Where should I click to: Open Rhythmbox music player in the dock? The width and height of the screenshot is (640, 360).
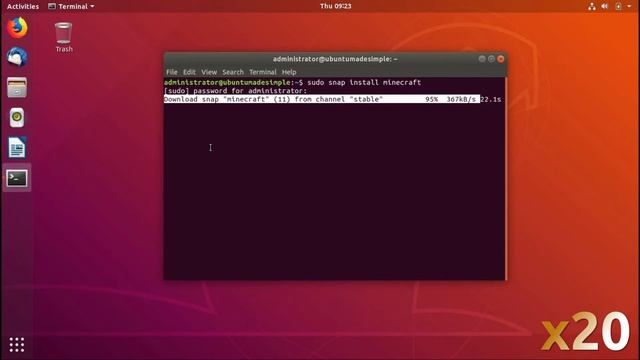17,118
